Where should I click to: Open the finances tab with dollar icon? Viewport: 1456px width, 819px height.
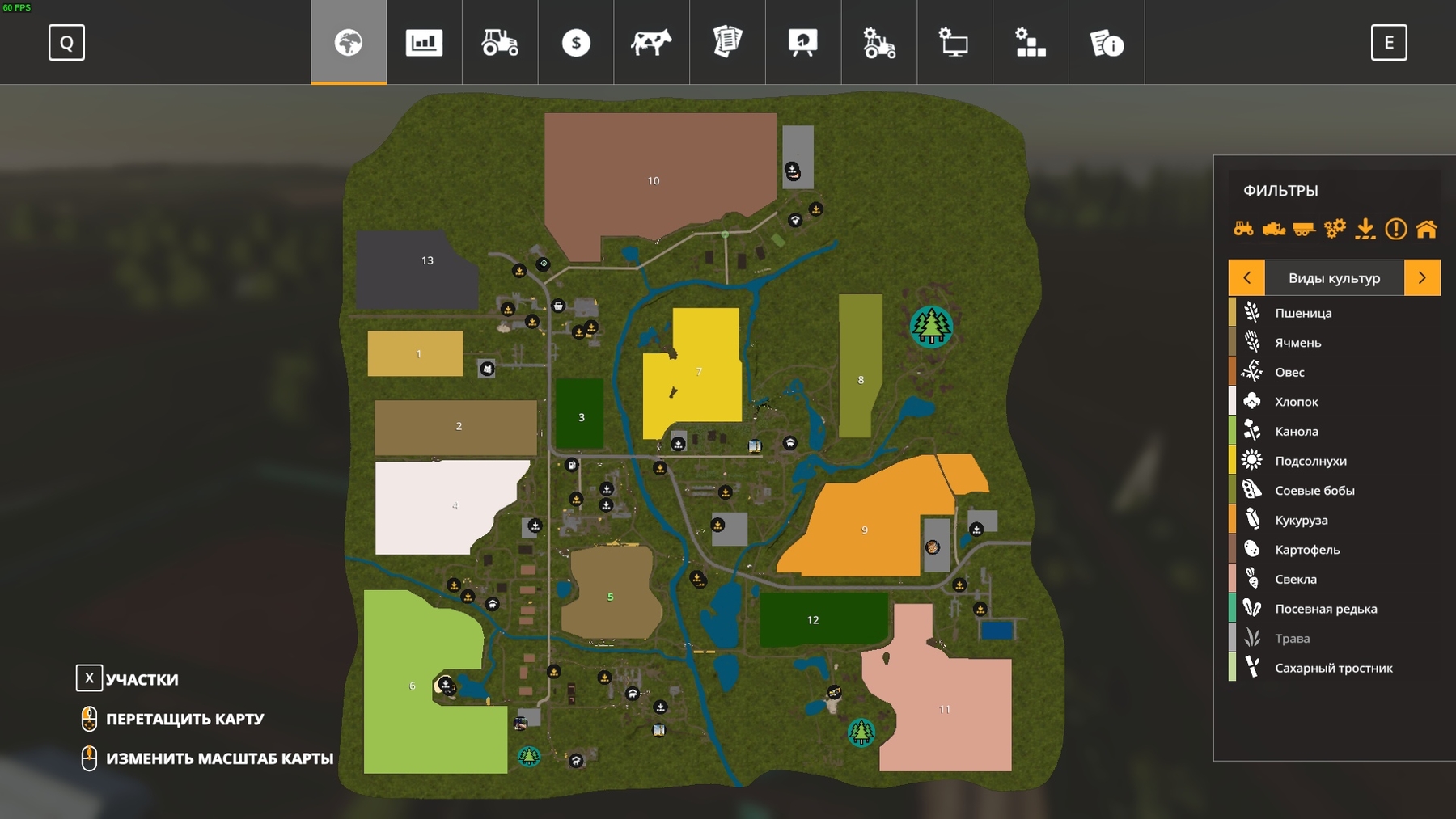[576, 43]
